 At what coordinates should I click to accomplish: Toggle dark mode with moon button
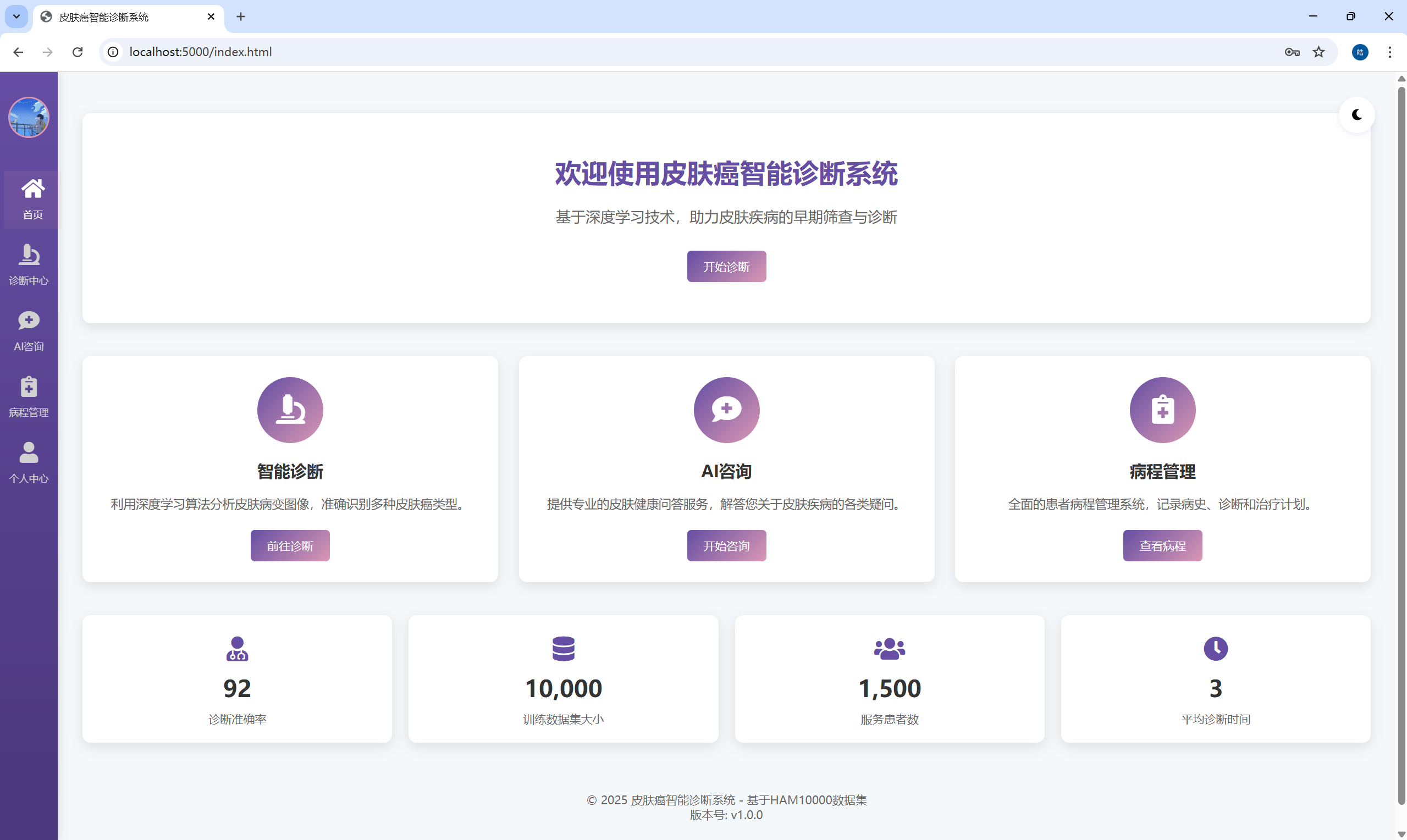pos(1356,115)
